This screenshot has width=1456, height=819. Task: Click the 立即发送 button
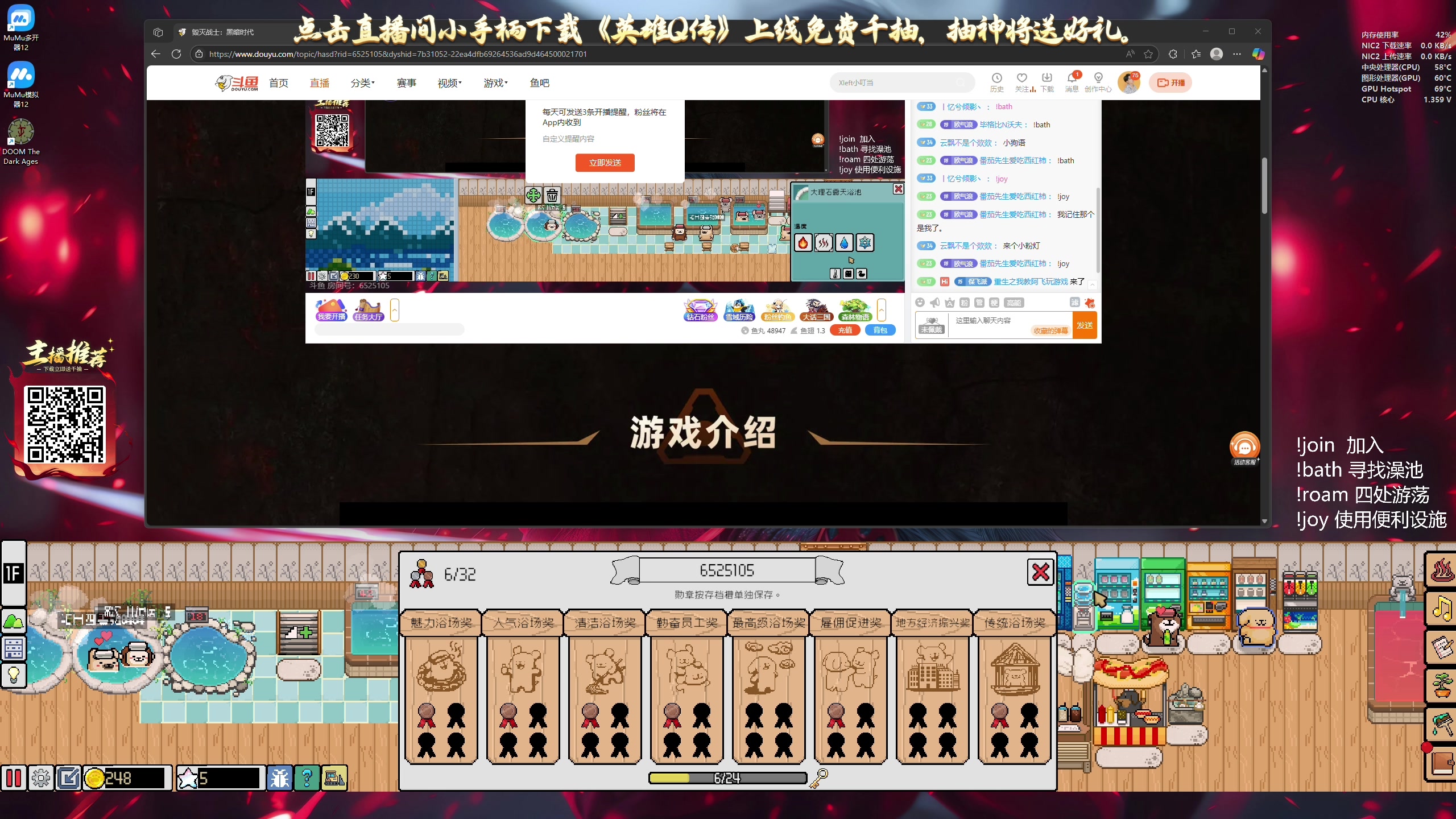[x=605, y=163]
